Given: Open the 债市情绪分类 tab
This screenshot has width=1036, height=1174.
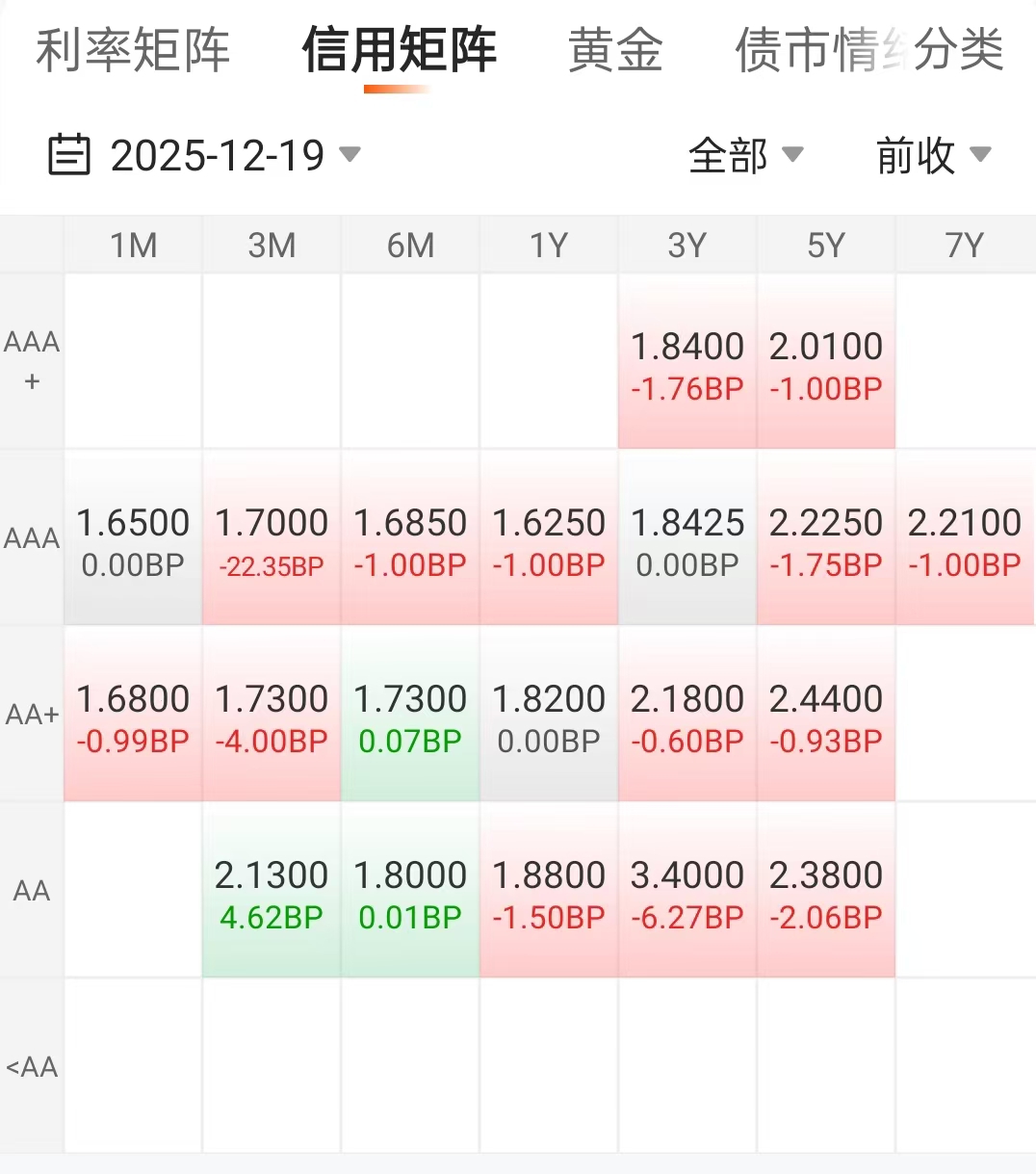Looking at the screenshot, I should tap(868, 50).
